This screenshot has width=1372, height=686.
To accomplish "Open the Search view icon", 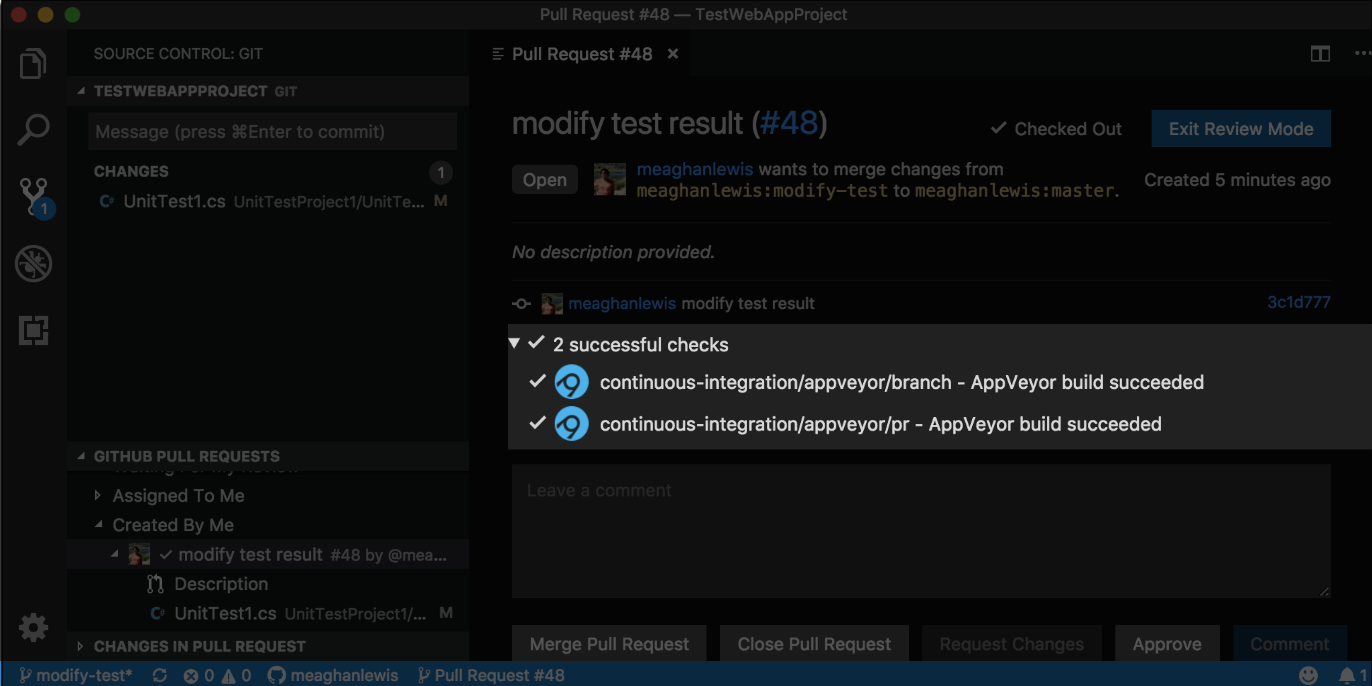I will [33, 130].
